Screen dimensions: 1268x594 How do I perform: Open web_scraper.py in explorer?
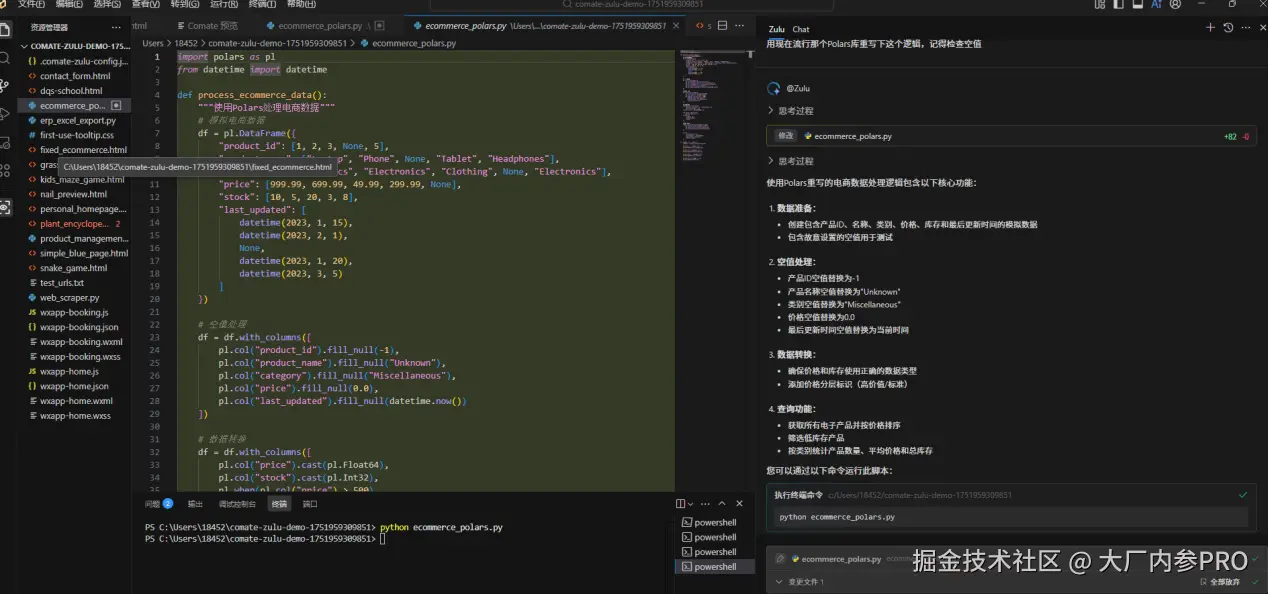point(69,298)
